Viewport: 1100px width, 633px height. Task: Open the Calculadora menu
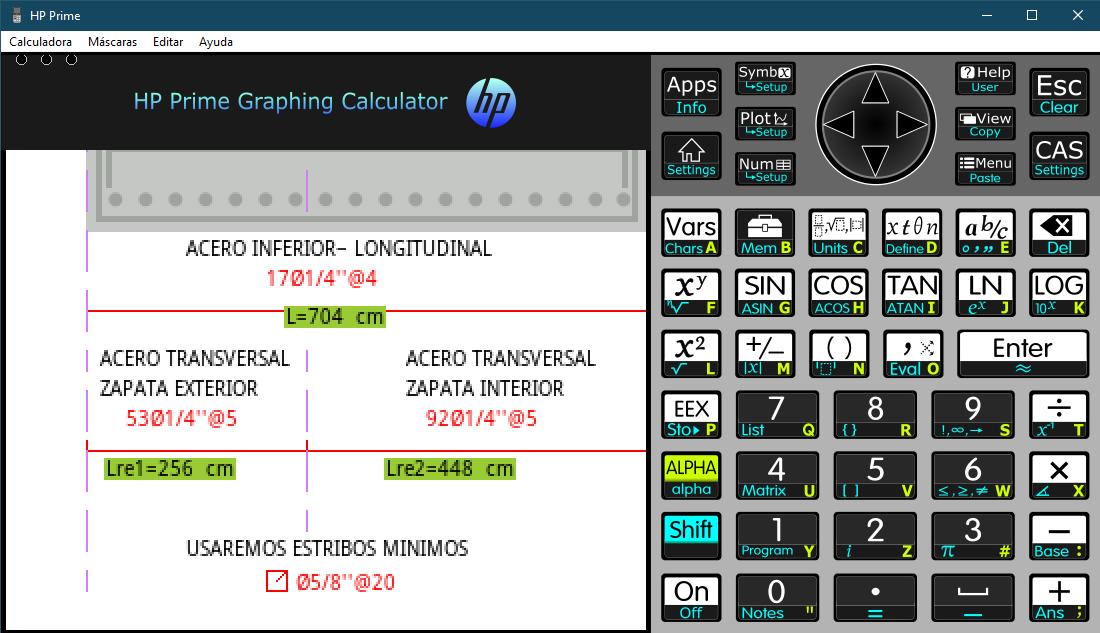point(40,42)
